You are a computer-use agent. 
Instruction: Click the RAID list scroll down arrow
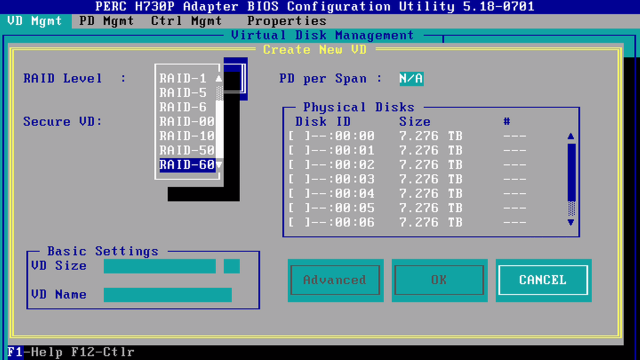[x=219, y=165]
